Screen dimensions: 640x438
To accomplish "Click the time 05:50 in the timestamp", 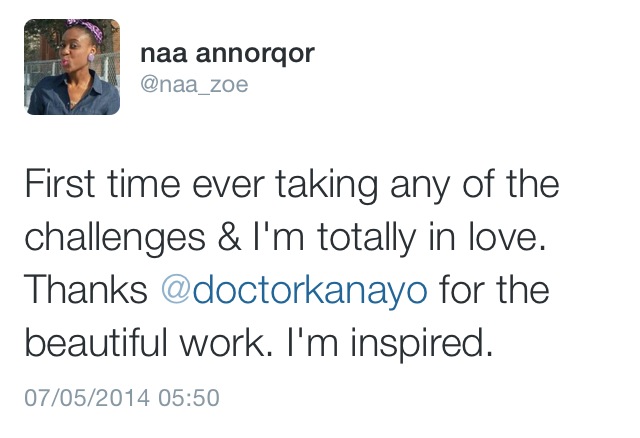I will 189,397.
